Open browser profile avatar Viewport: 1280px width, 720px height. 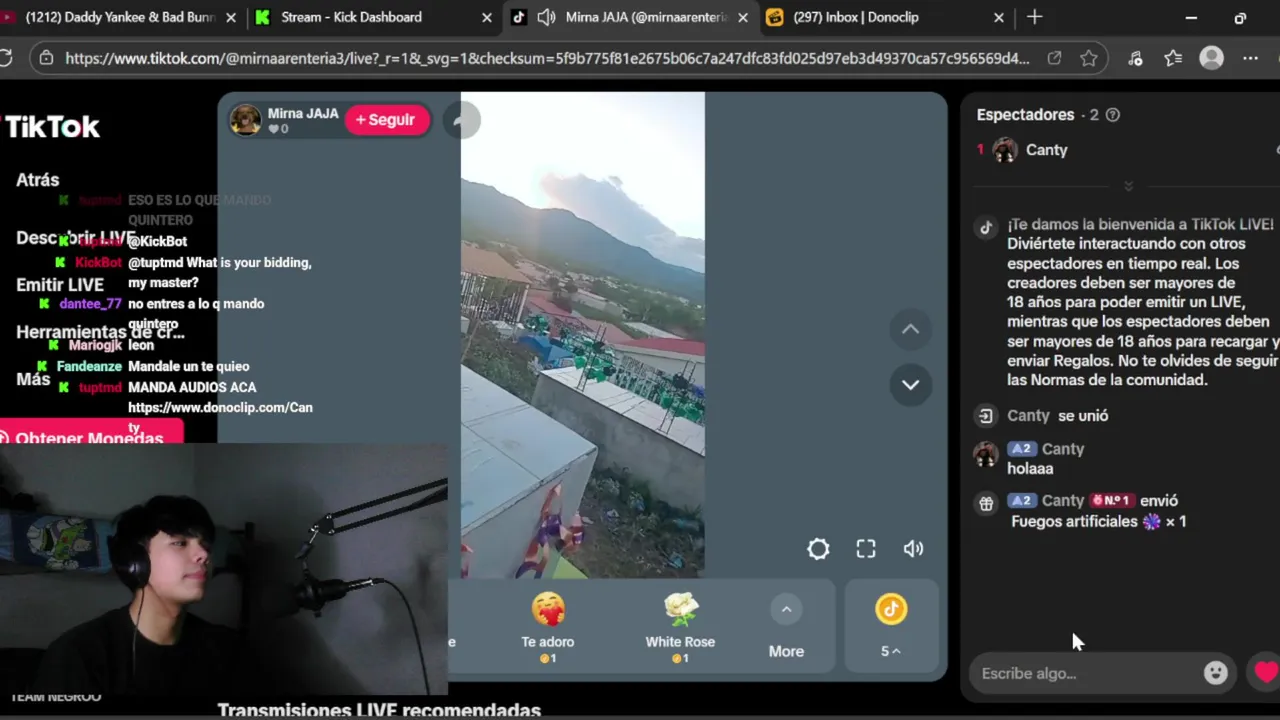coord(1212,58)
